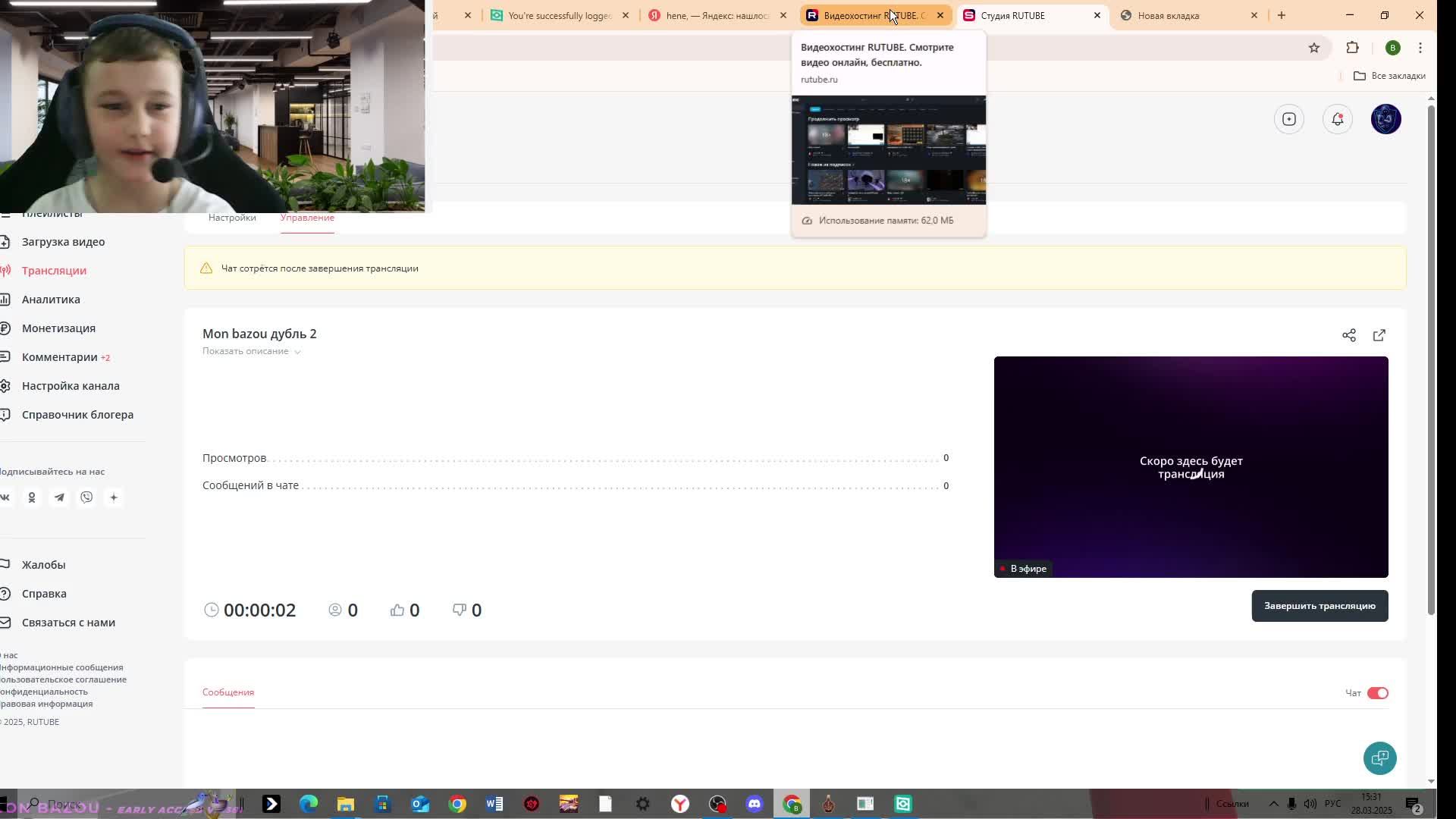Screen dimensions: 1456x819
Task: Select Монетизация in sidebar
Action: 58,328
